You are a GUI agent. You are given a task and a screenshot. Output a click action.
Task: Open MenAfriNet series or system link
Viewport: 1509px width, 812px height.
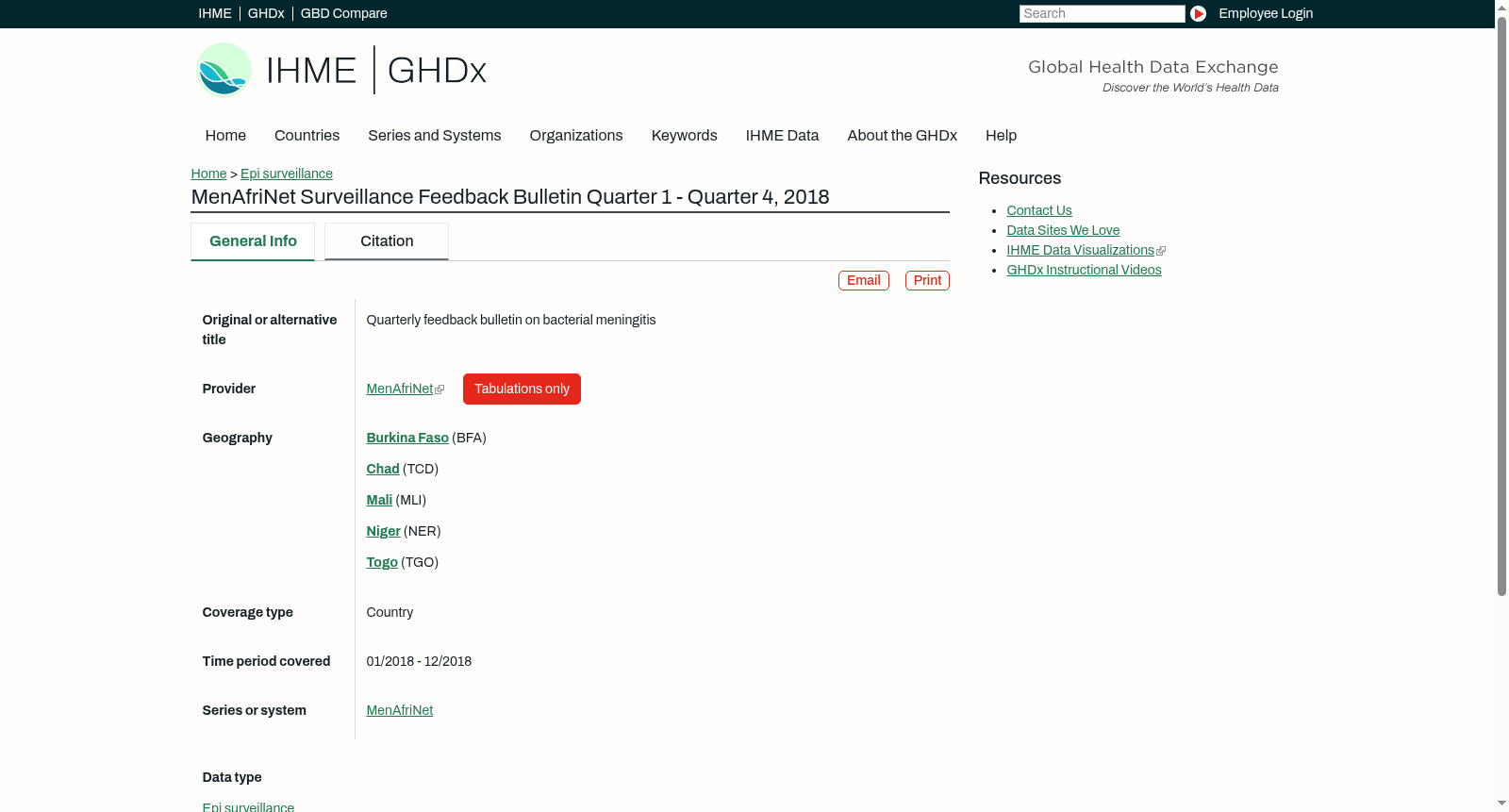(x=400, y=710)
